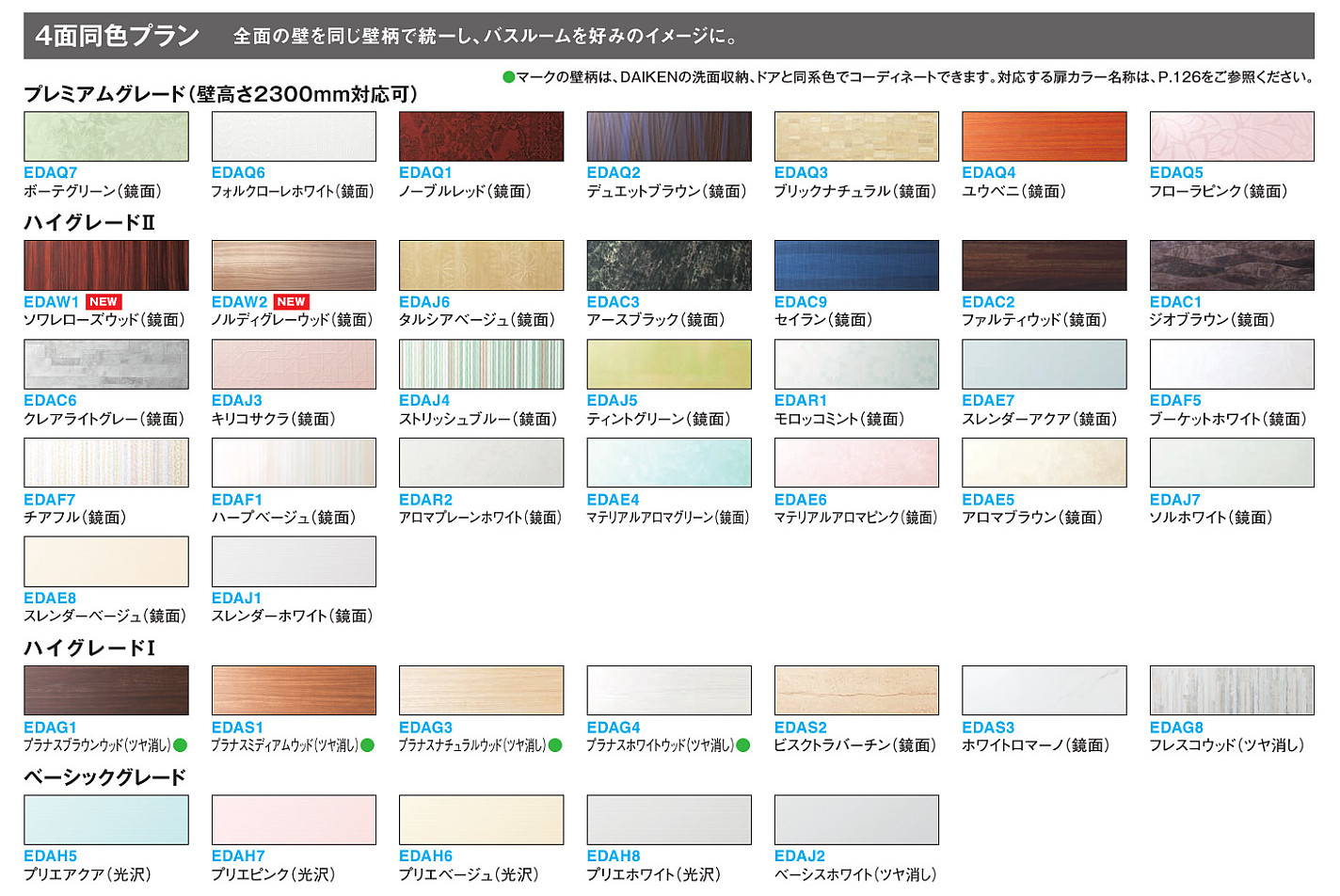Click the EDAJ2 code label
Image resolution: width=1340 pixels, height=896 pixels.
pos(800,856)
